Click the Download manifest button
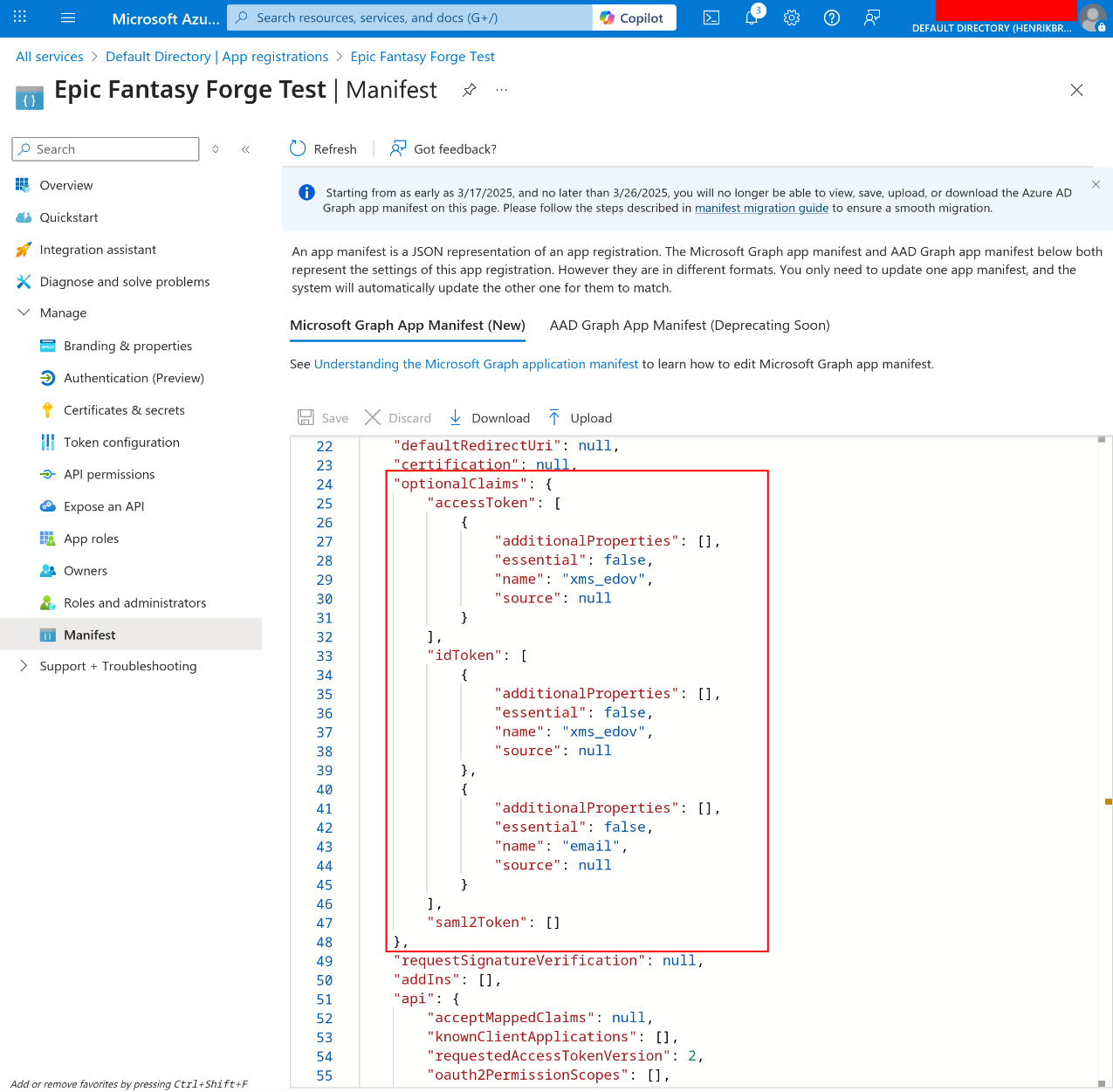 489,417
